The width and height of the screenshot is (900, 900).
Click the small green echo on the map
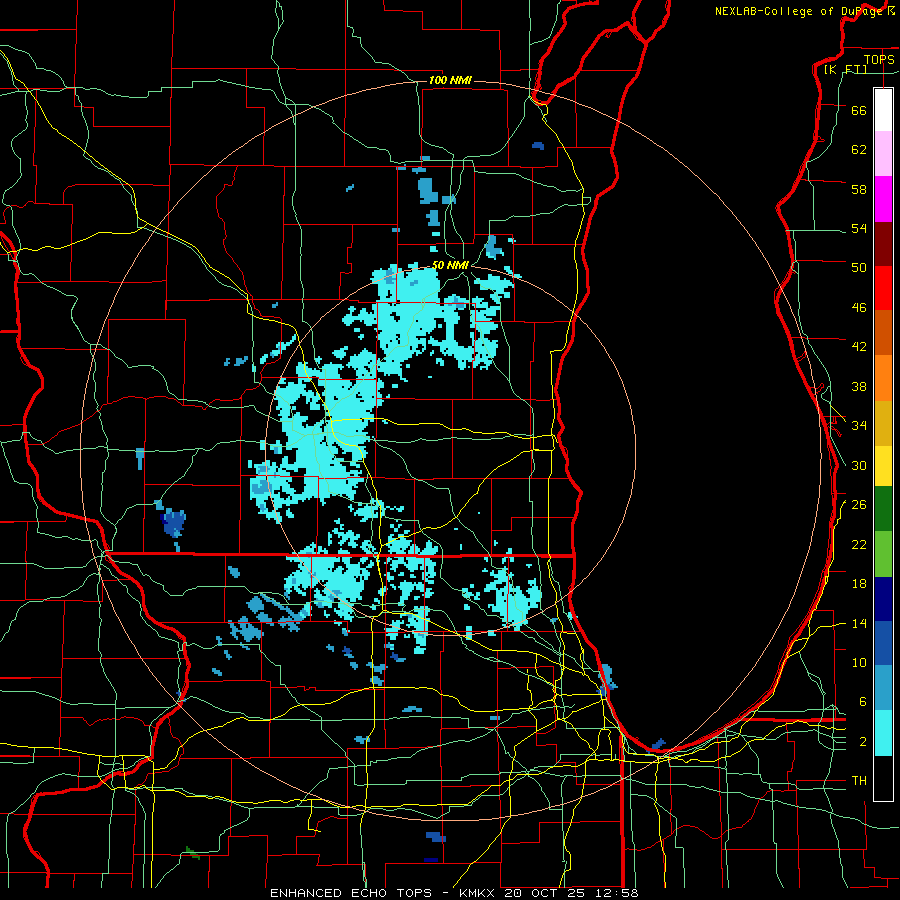(193, 853)
